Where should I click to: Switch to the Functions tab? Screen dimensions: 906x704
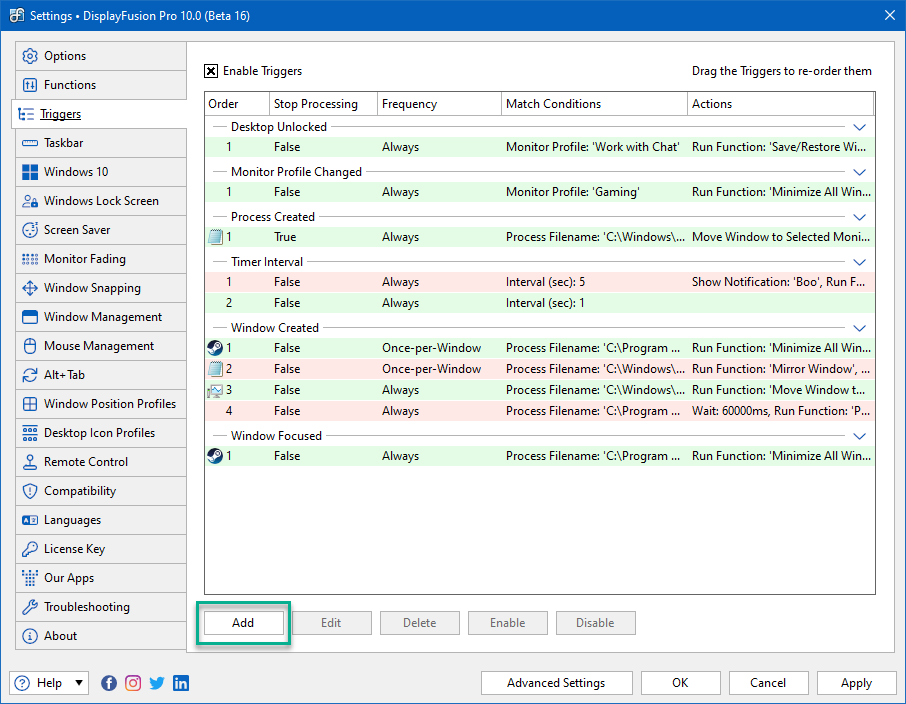101,85
